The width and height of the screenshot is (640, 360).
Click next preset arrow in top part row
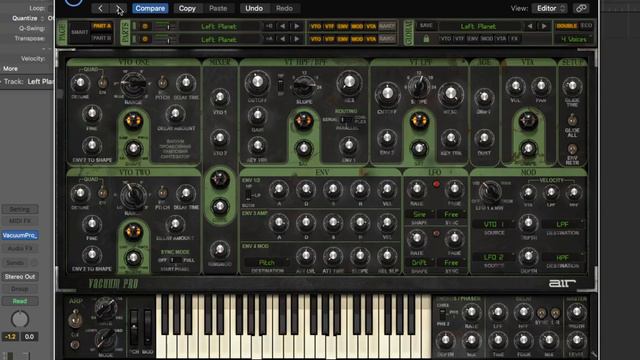297,27
